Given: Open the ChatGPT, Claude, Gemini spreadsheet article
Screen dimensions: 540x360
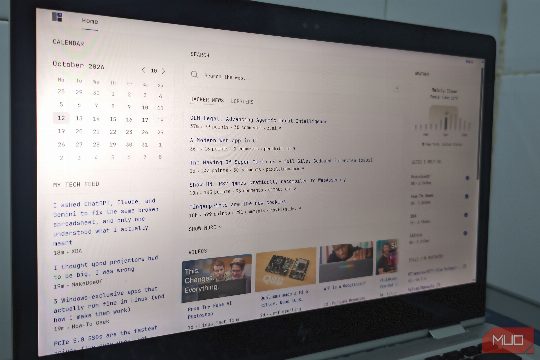Looking at the screenshot, I should [x=105, y=222].
